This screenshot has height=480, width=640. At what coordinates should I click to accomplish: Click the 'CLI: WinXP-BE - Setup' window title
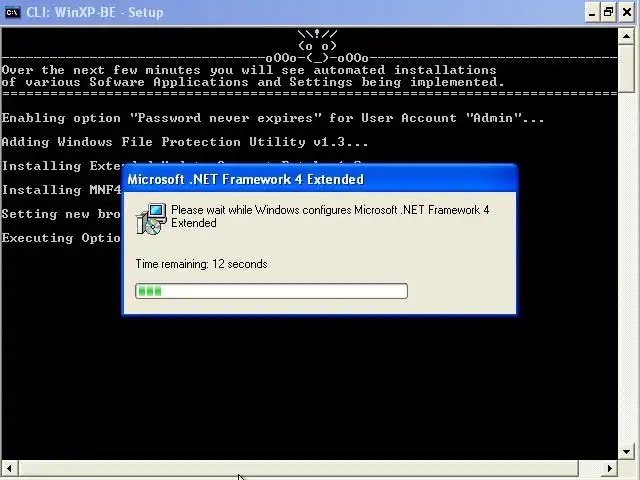pos(95,12)
